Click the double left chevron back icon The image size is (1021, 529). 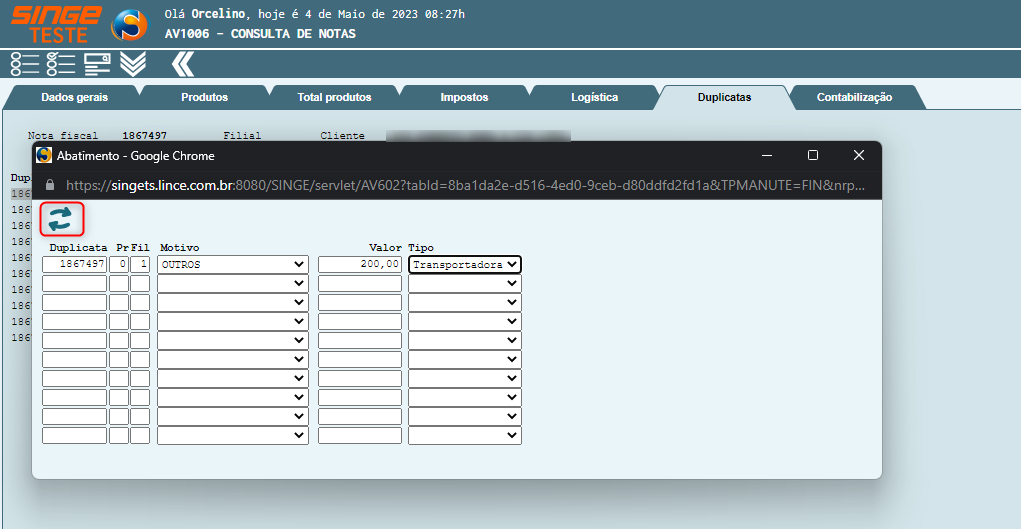click(181, 64)
